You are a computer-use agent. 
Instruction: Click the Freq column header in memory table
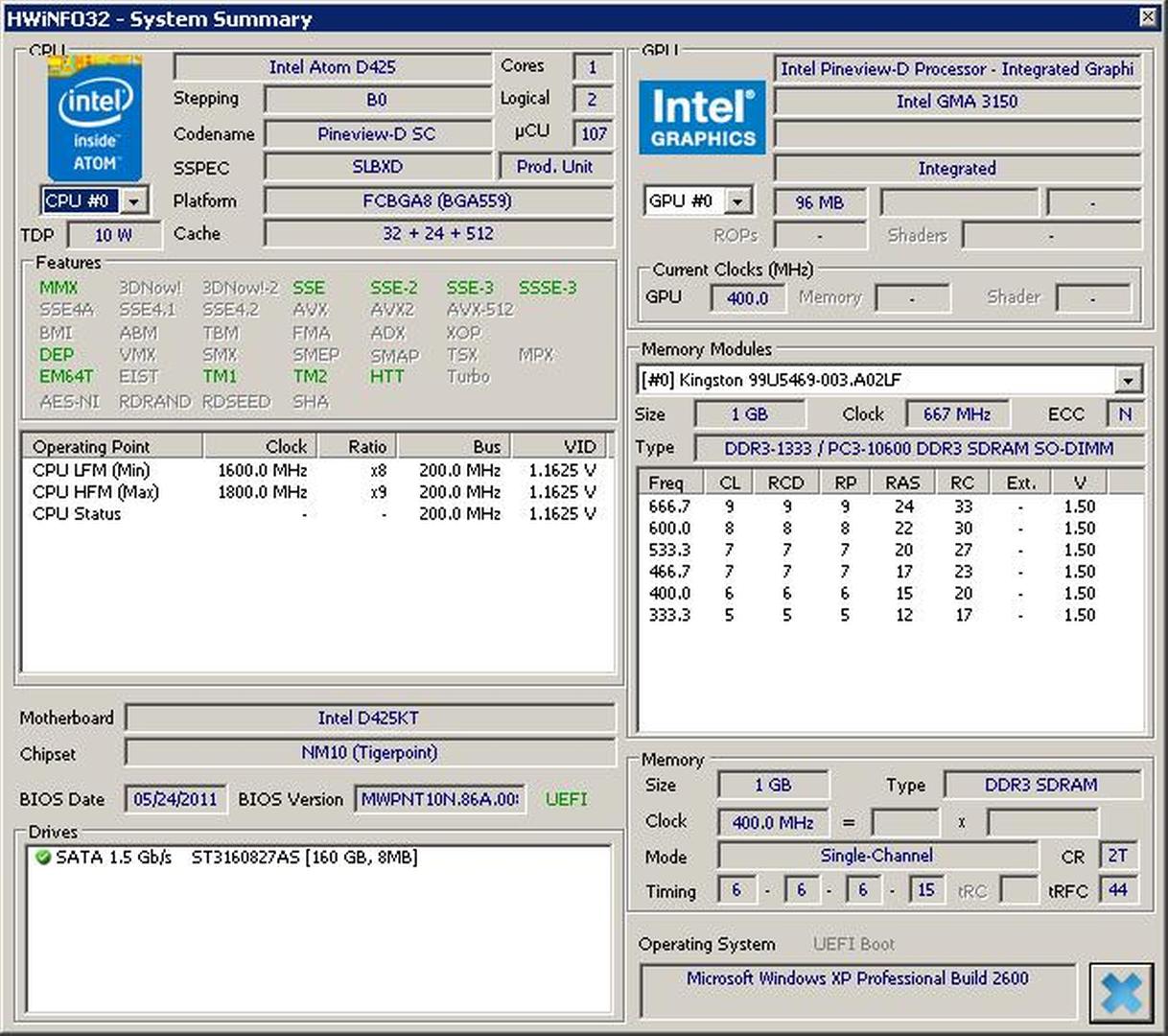tap(671, 482)
